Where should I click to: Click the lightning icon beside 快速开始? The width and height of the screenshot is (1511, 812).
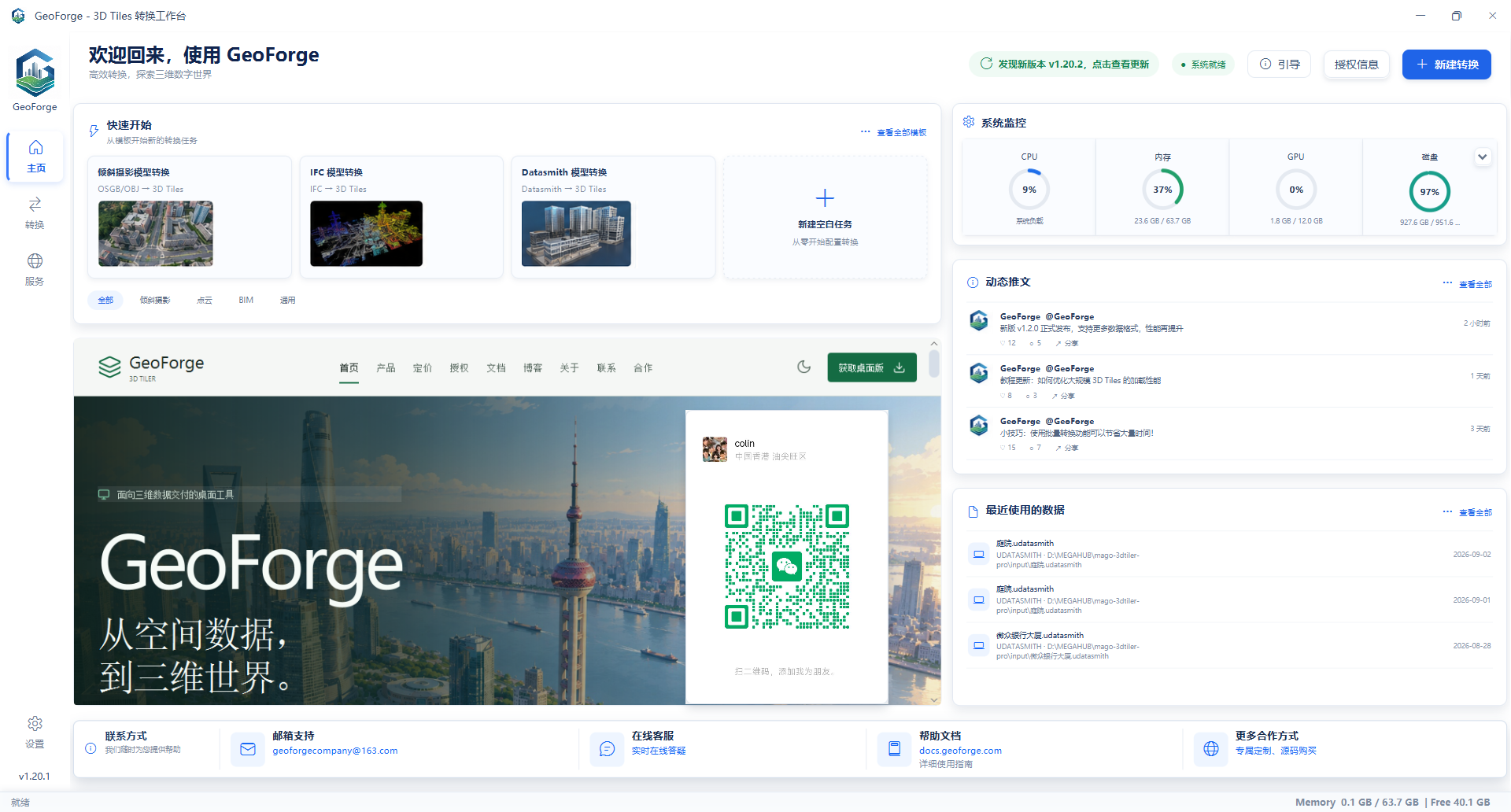[x=94, y=131]
